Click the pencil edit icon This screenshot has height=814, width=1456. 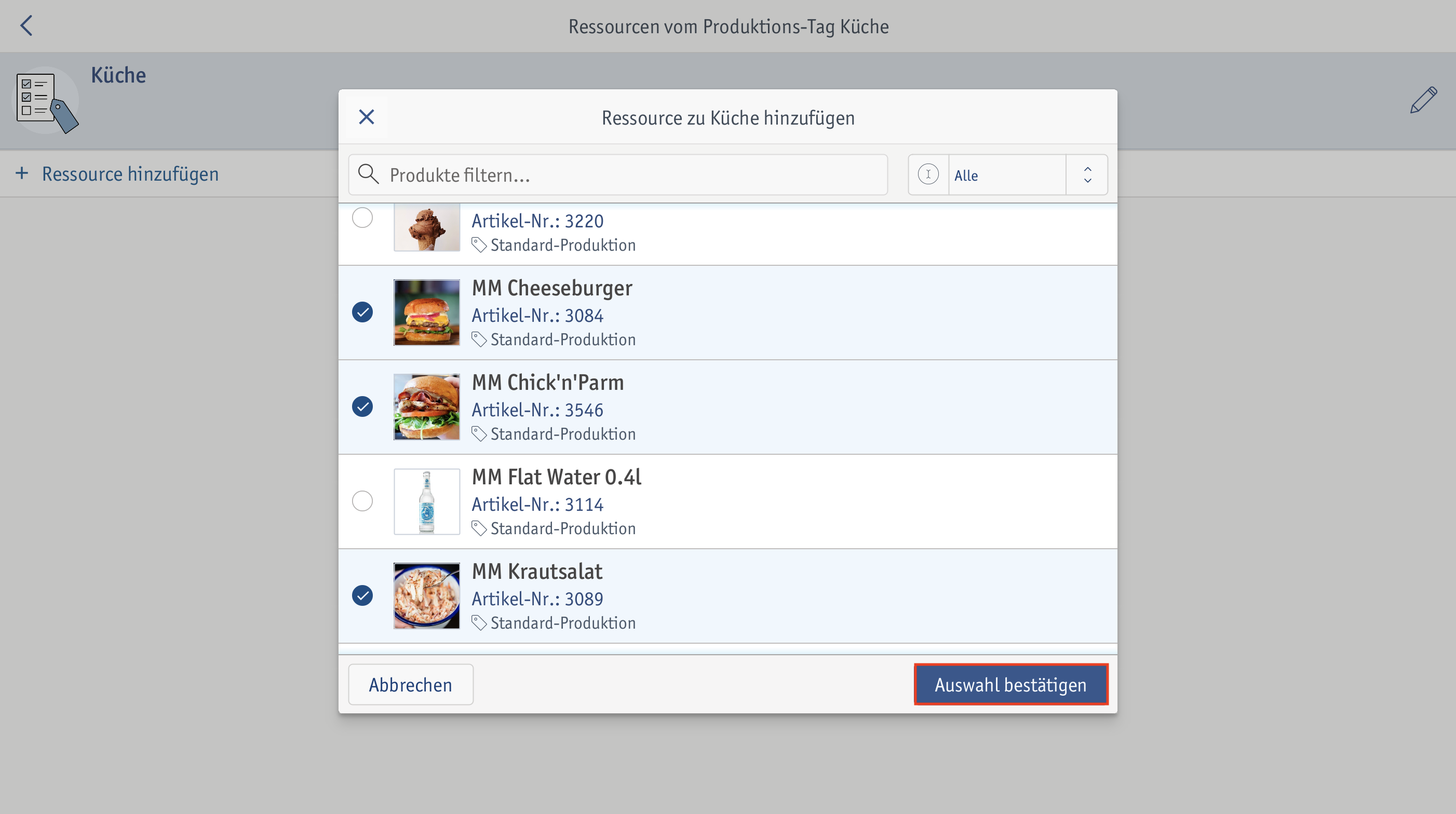pyautogui.click(x=1423, y=100)
